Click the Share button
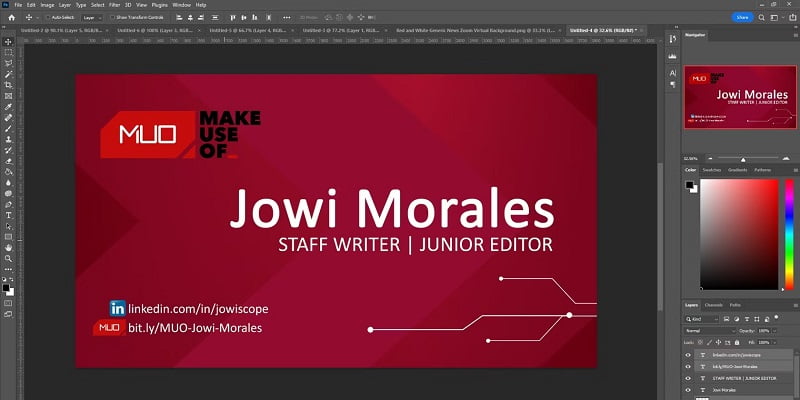 pos(742,17)
